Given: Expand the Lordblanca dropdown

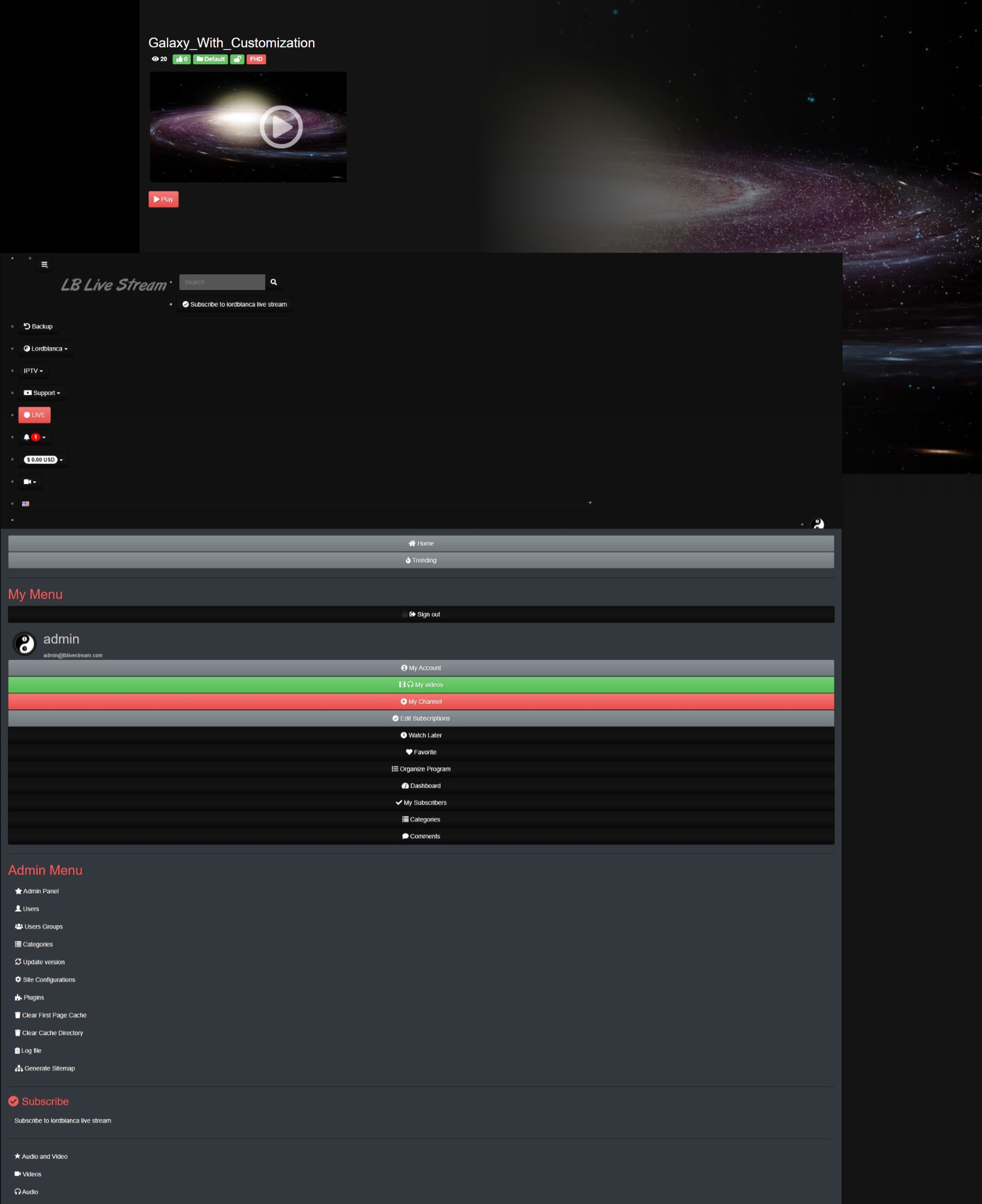Looking at the screenshot, I should (x=46, y=349).
